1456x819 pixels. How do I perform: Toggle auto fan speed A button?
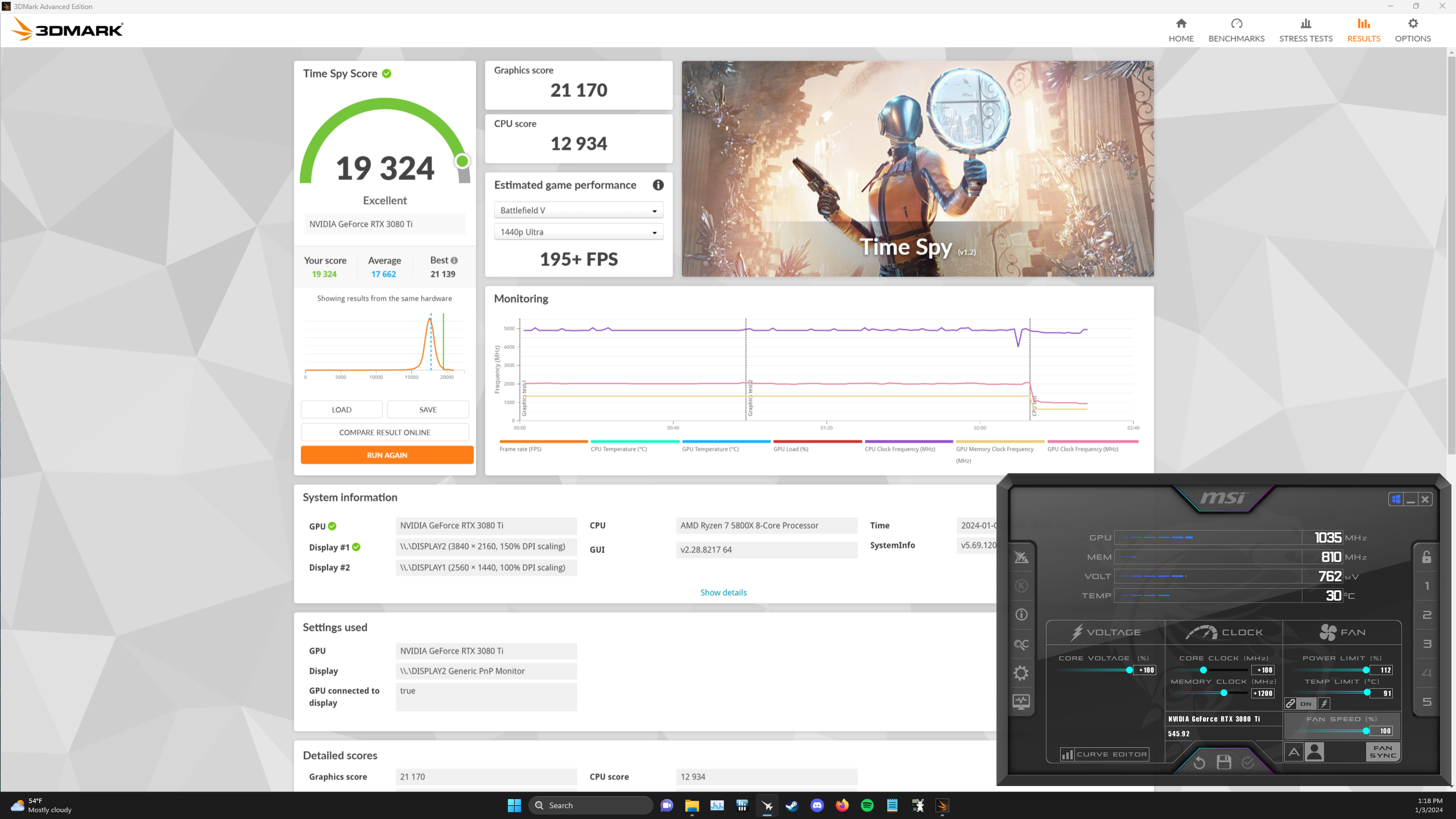pos(1294,752)
